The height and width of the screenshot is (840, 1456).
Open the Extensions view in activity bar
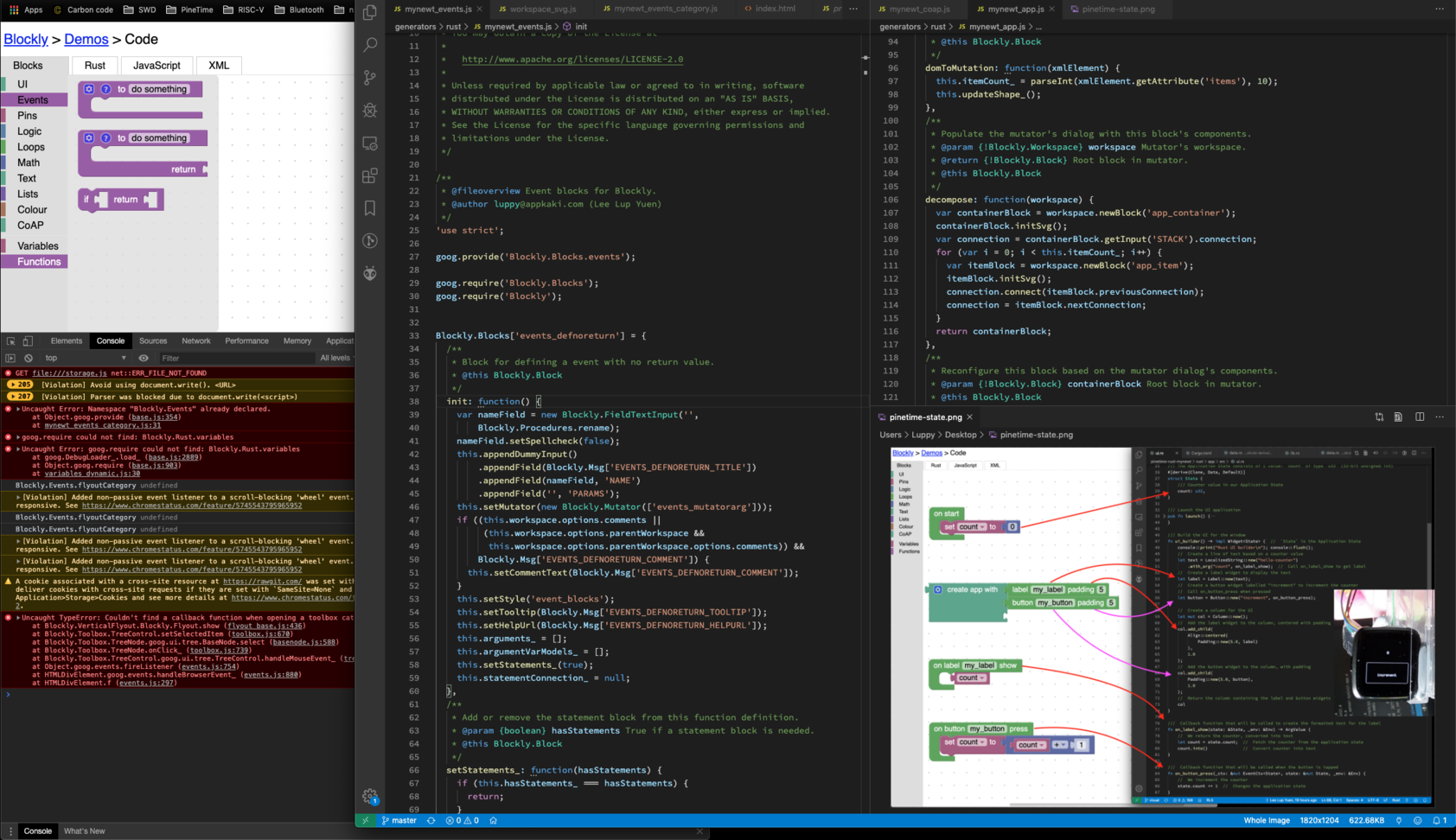(370, 175)
